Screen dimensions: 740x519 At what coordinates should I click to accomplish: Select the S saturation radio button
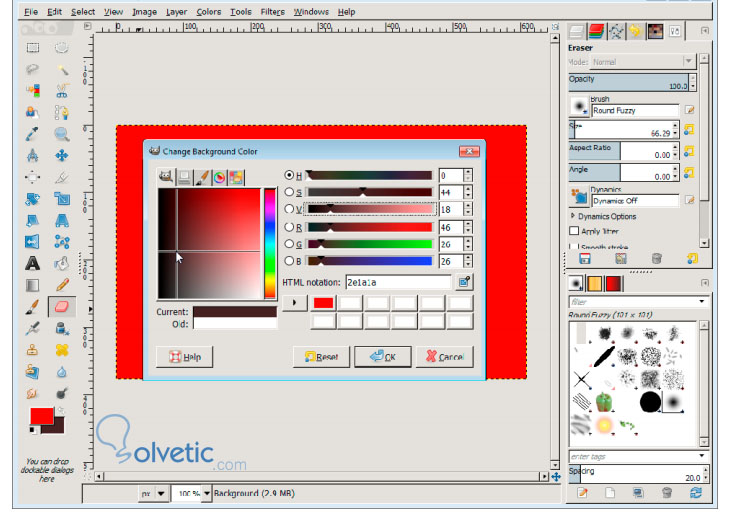[289, 192]
